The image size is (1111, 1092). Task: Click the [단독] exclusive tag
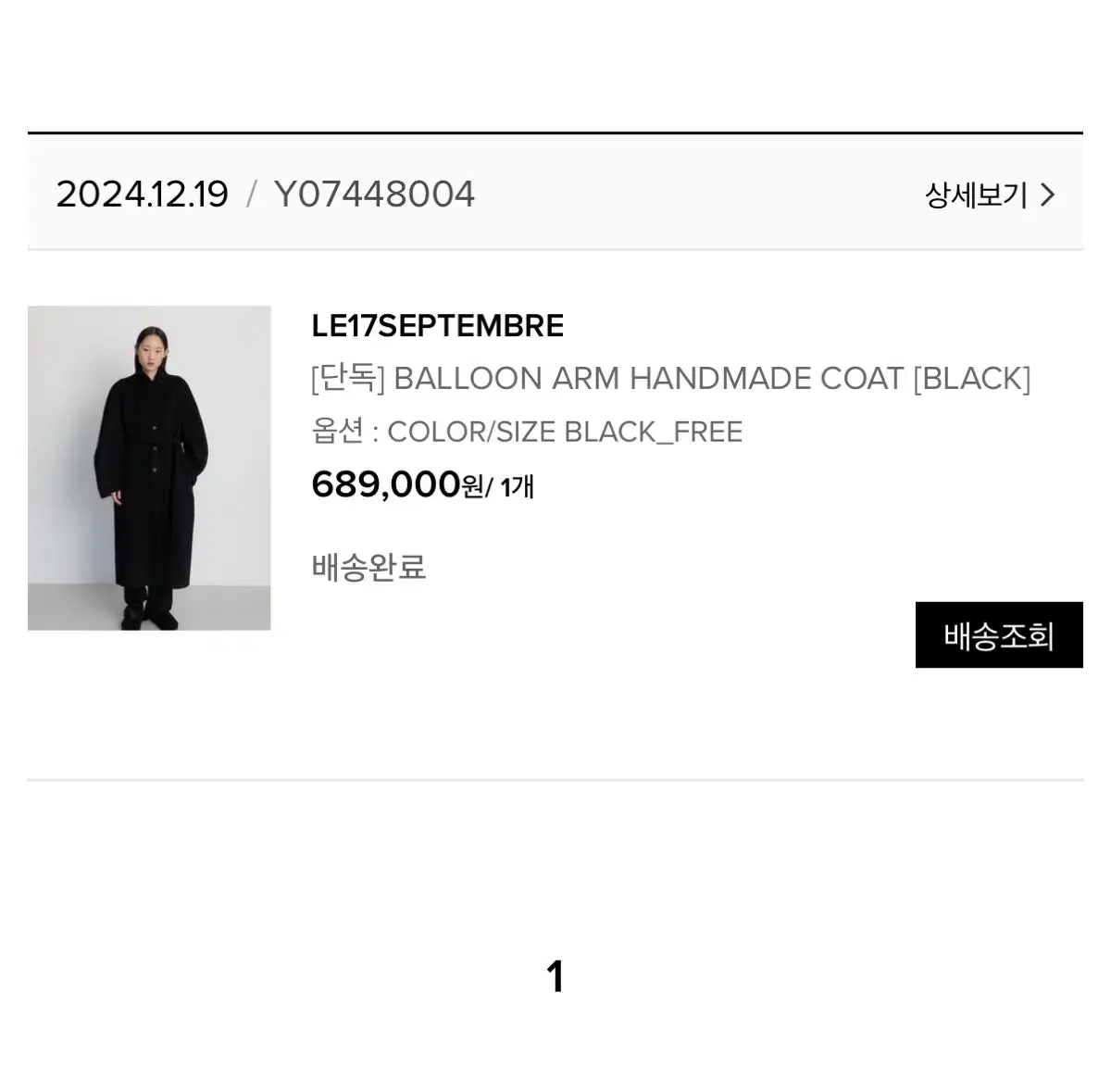point(348,378)
